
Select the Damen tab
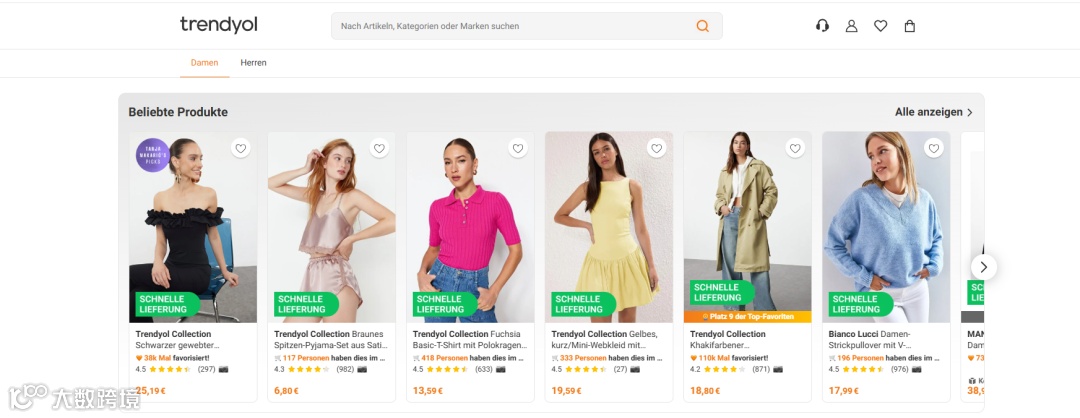click(205, 63)
